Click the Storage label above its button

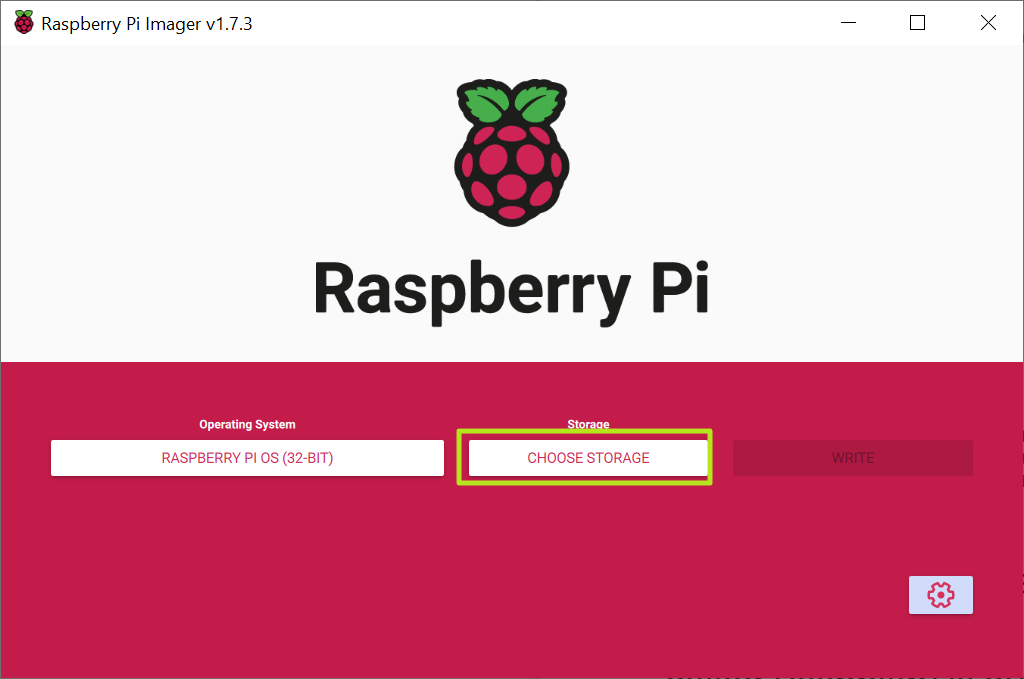[x=587, y=424]
